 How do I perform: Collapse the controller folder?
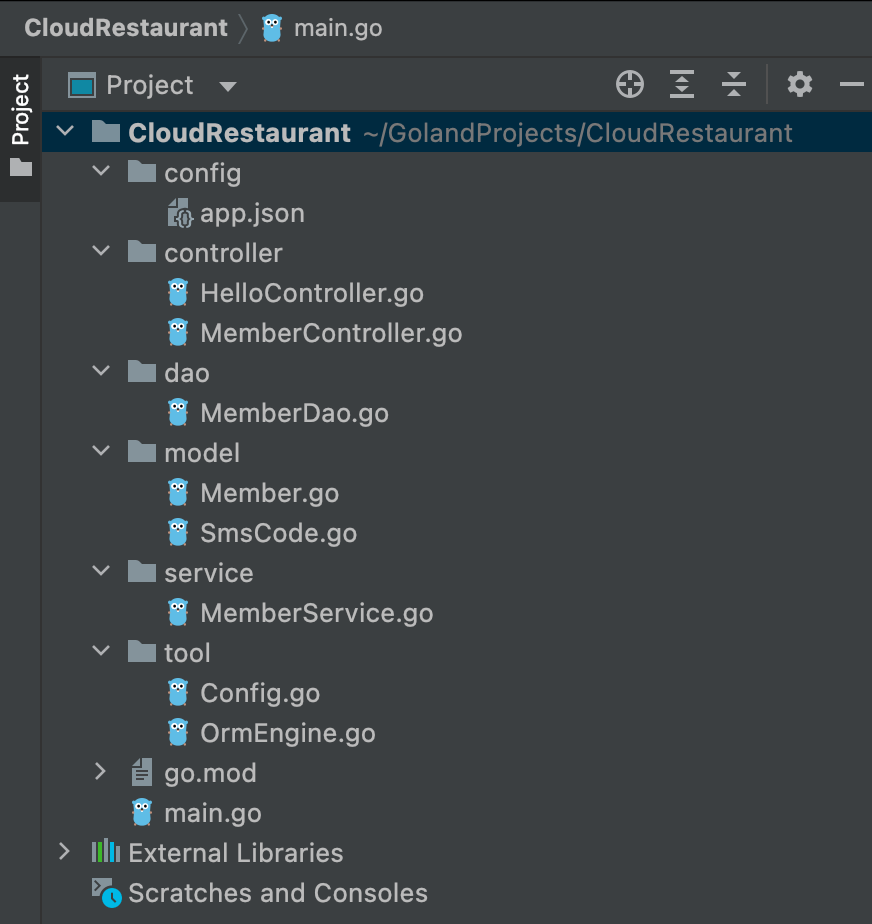coord(100,253)
